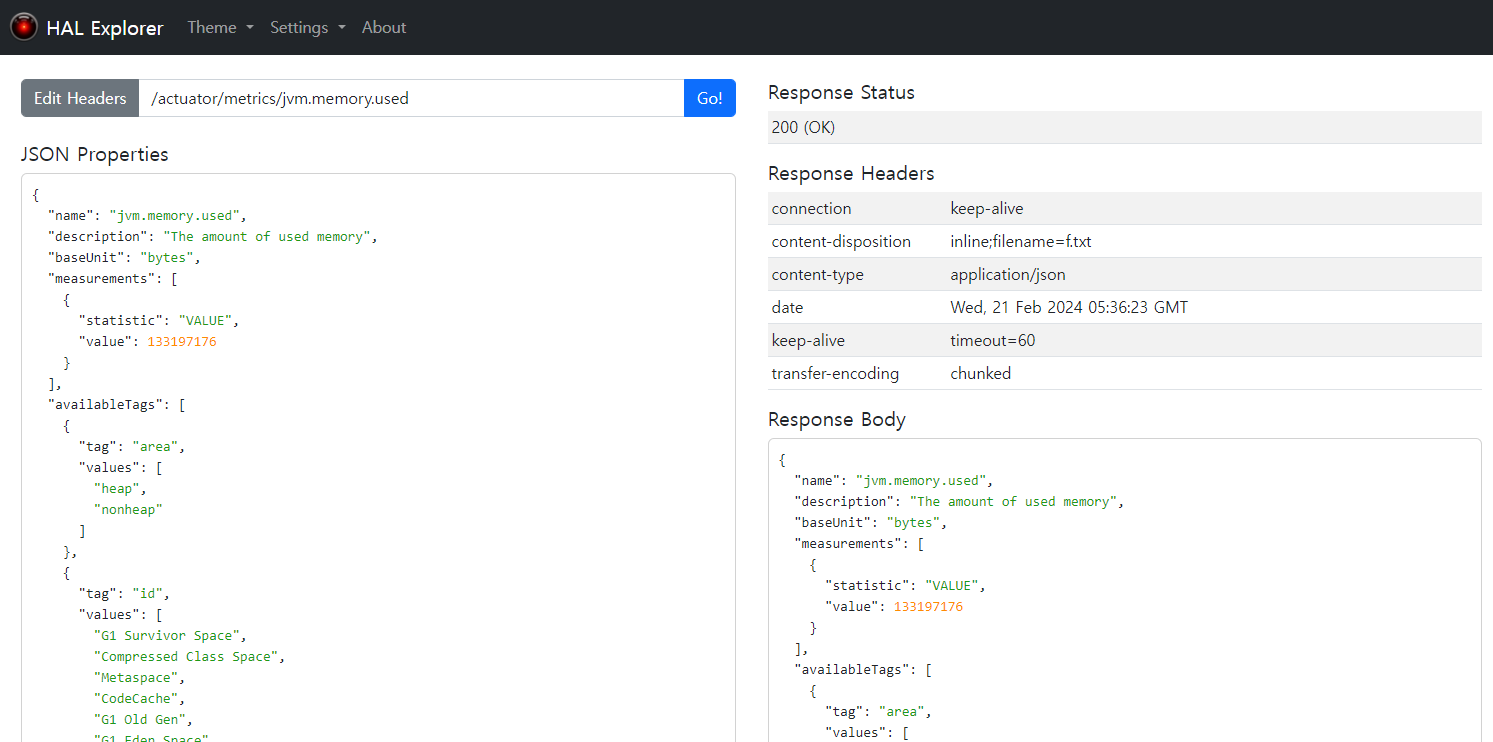Viewport: 1493px width, 742px height.
Task: Click "Compressed Class Space" in JSON Properties
Action: tap(186, 656)
